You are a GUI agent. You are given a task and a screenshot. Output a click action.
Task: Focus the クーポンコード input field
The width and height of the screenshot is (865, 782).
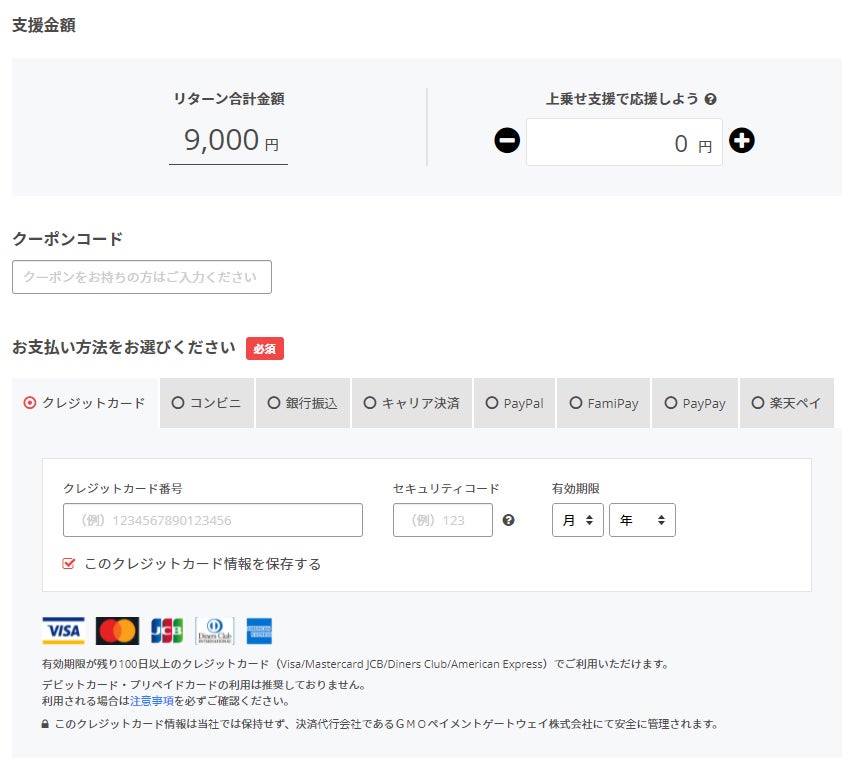142,277
